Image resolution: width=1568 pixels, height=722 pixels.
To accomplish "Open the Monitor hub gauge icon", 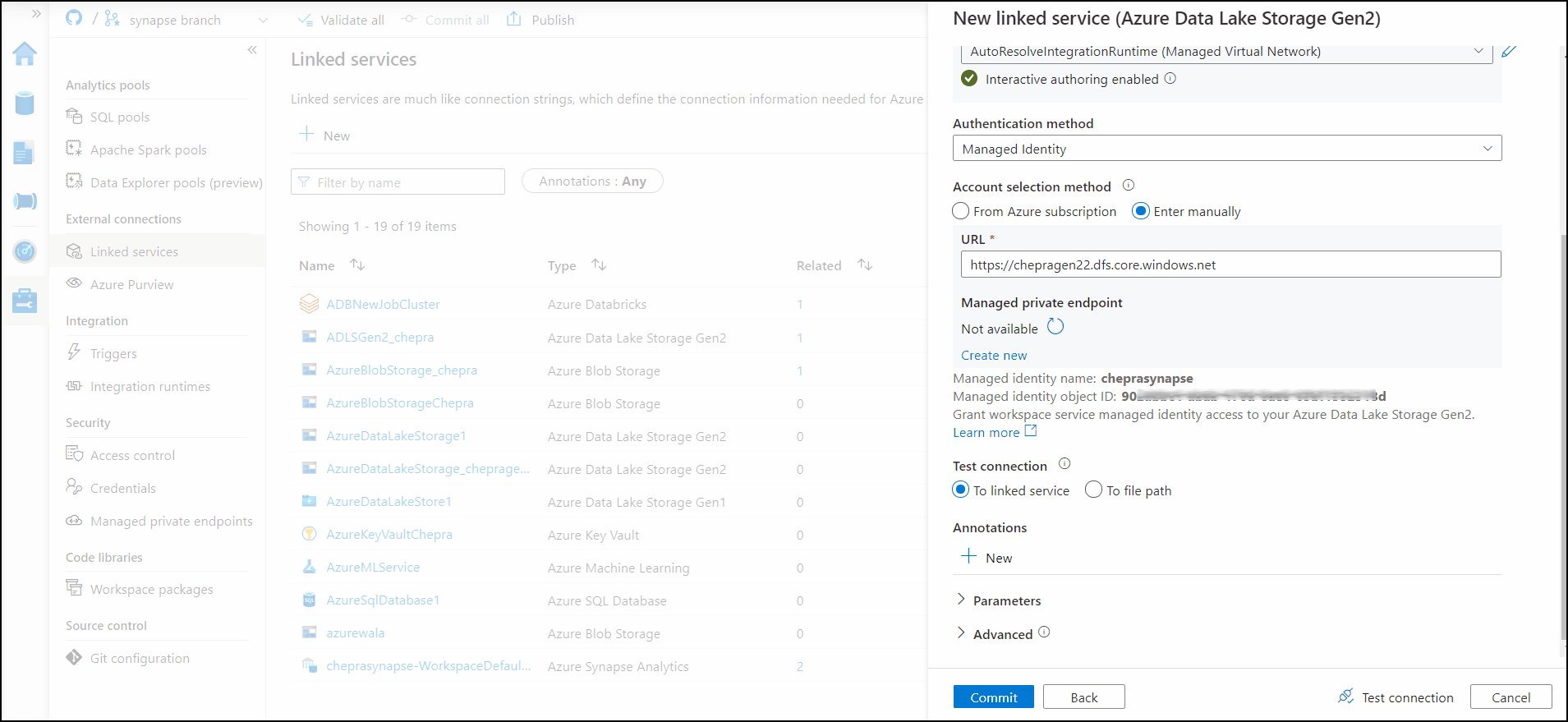I will tap(25, 251).
